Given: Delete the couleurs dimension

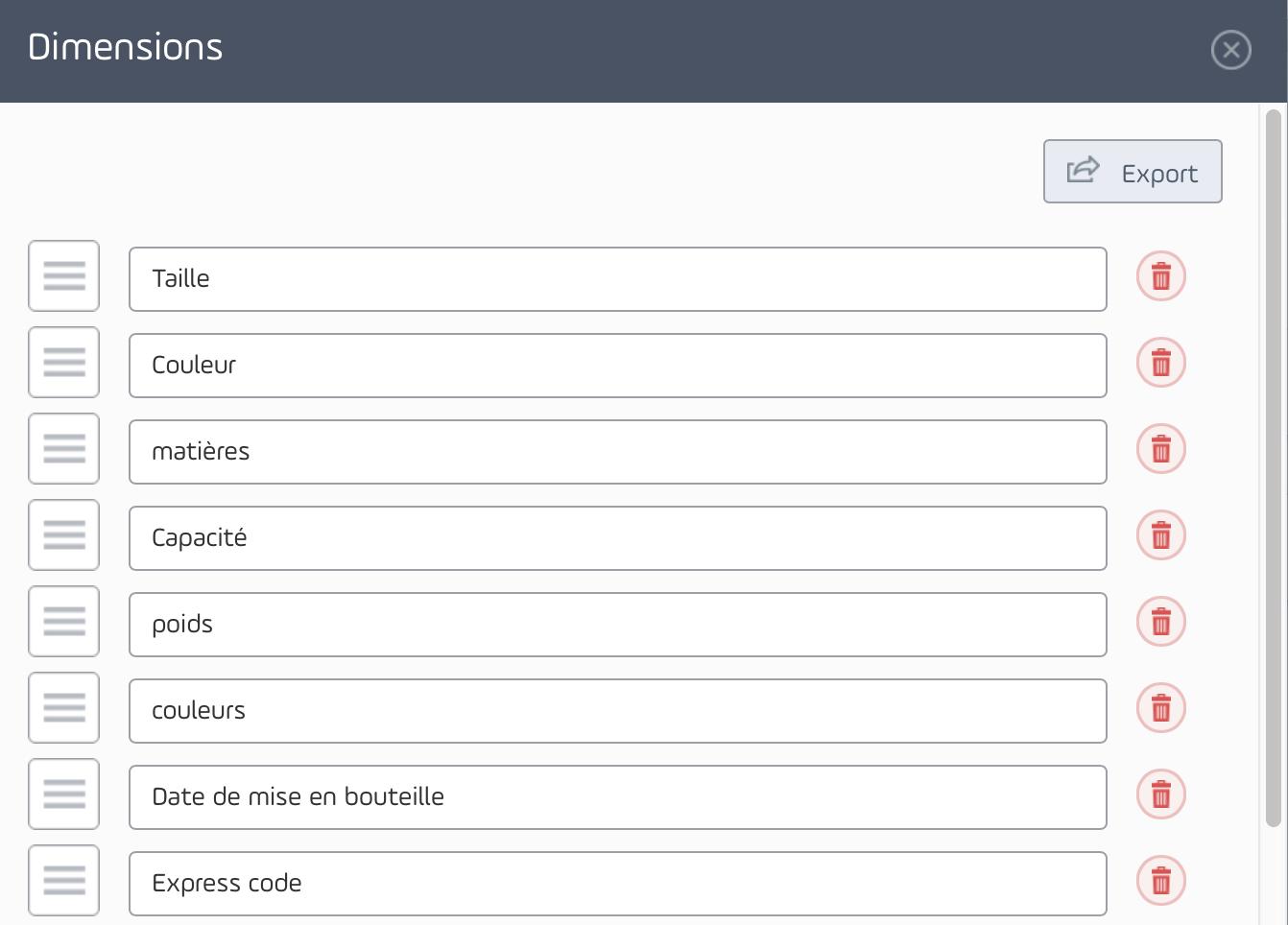Looking at the screenshot, I should [1161, 708].
